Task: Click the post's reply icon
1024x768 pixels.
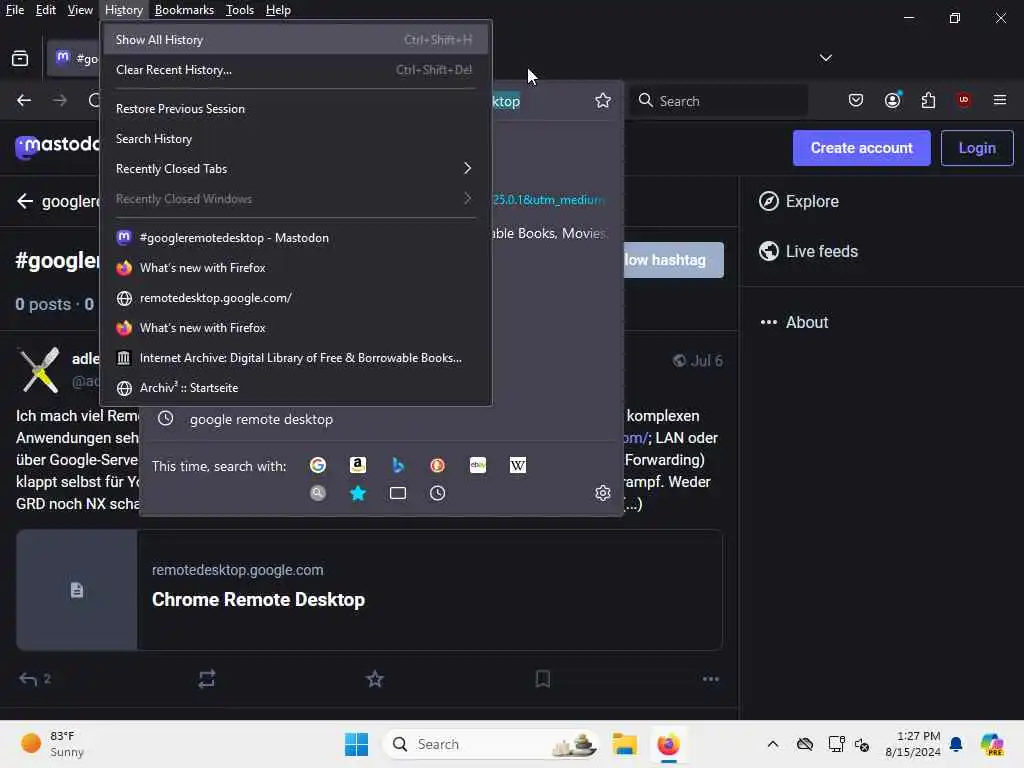Action: [x=28, y=679]
